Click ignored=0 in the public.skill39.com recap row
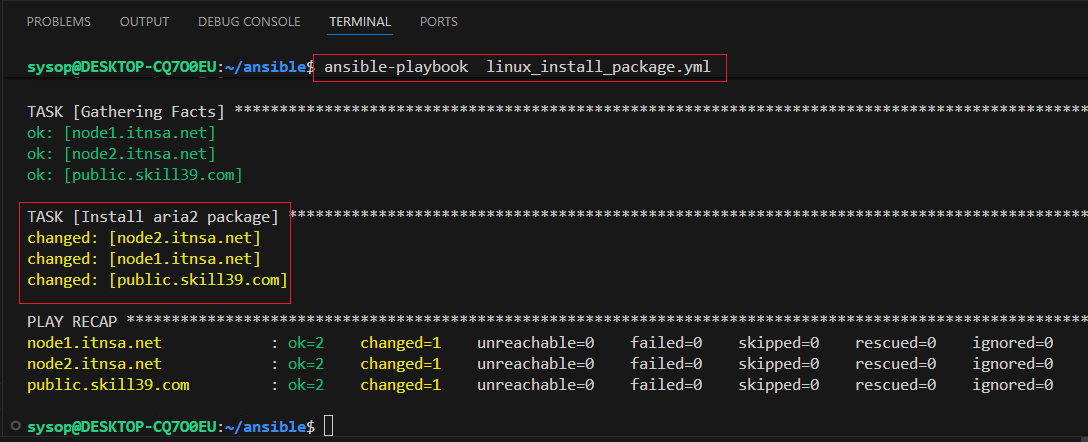This screenshot has height=442, width=1088. point(1013,385)
